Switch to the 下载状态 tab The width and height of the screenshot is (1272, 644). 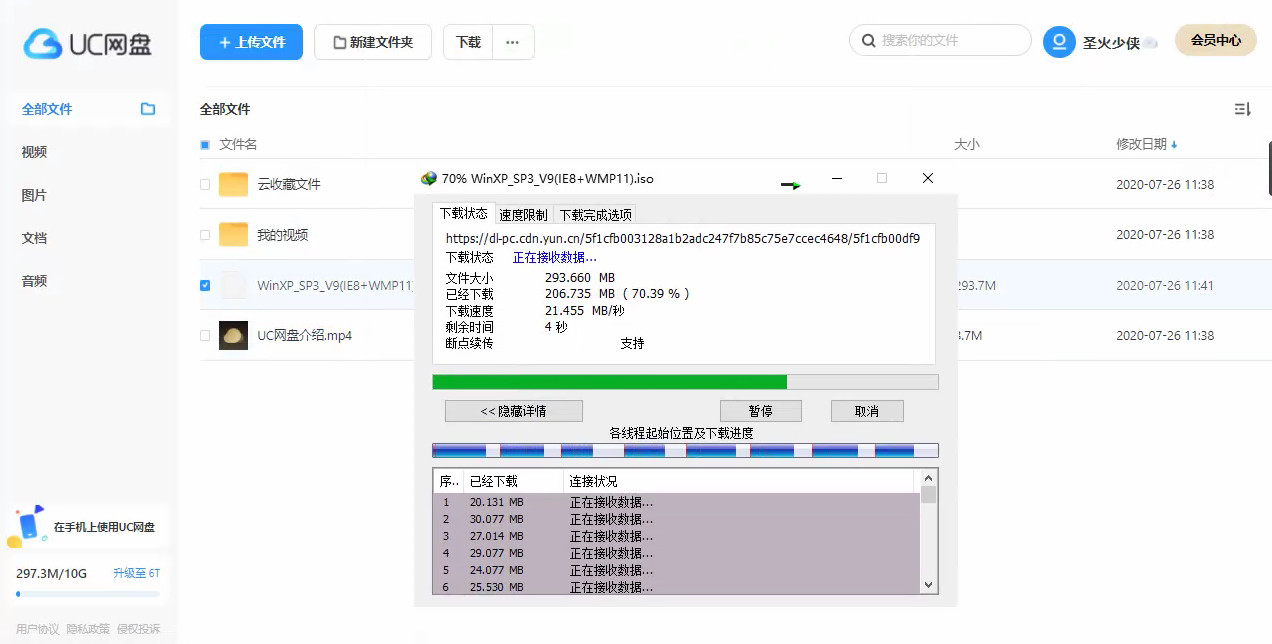coord(464,214)
